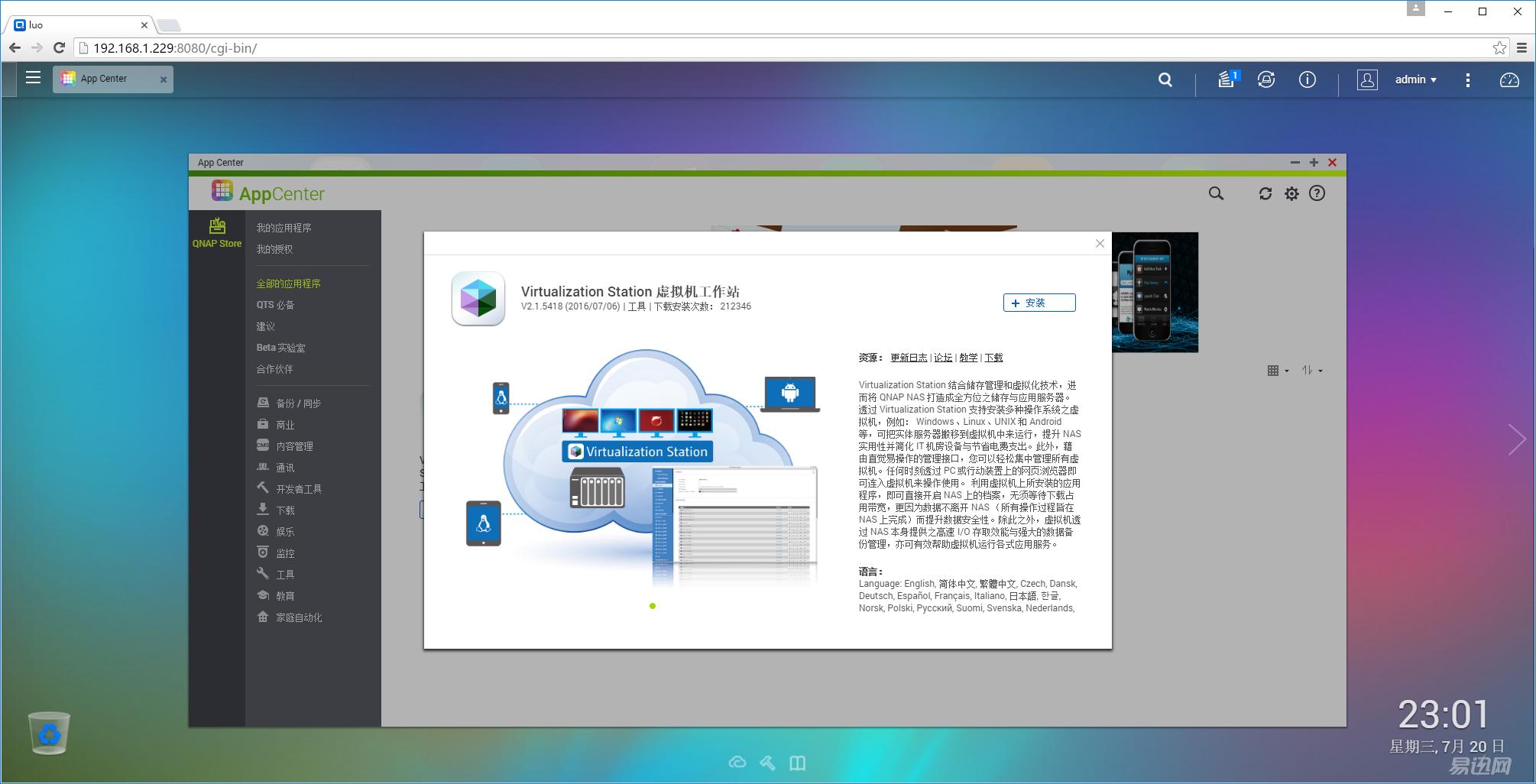Click the book icon in bottom dock

point(798,763)
